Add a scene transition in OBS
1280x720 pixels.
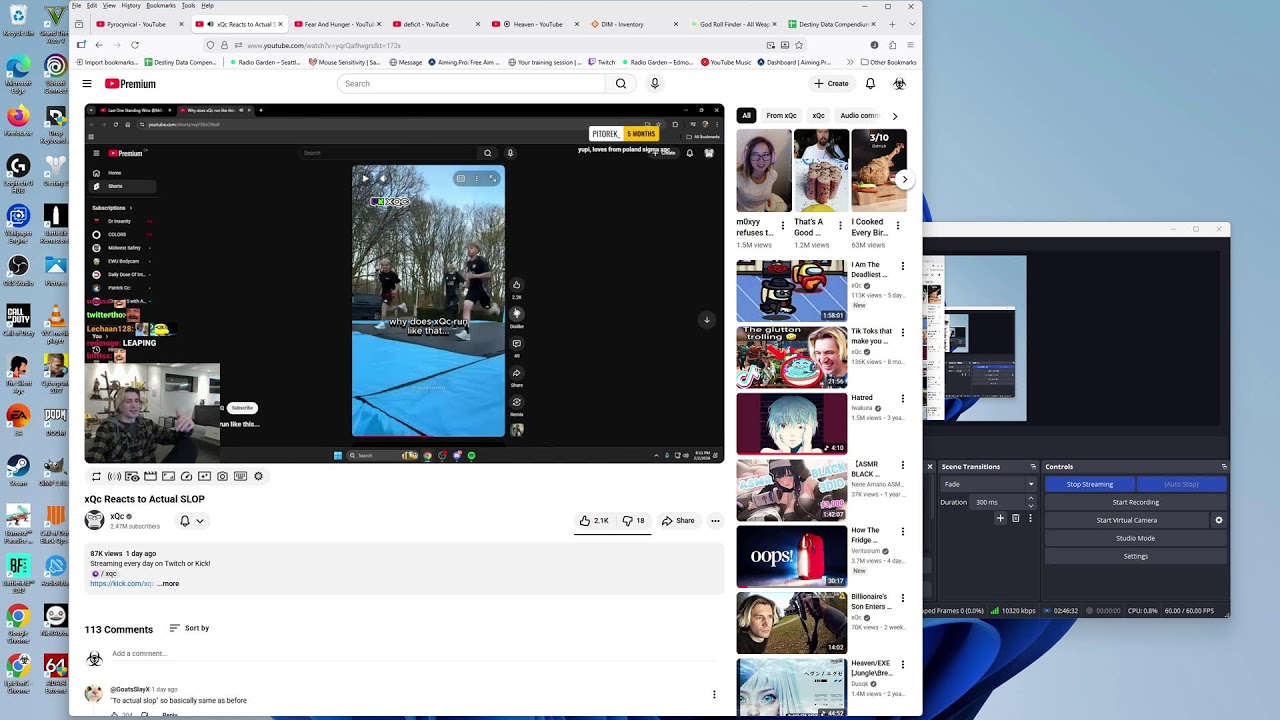point(1000,519)
